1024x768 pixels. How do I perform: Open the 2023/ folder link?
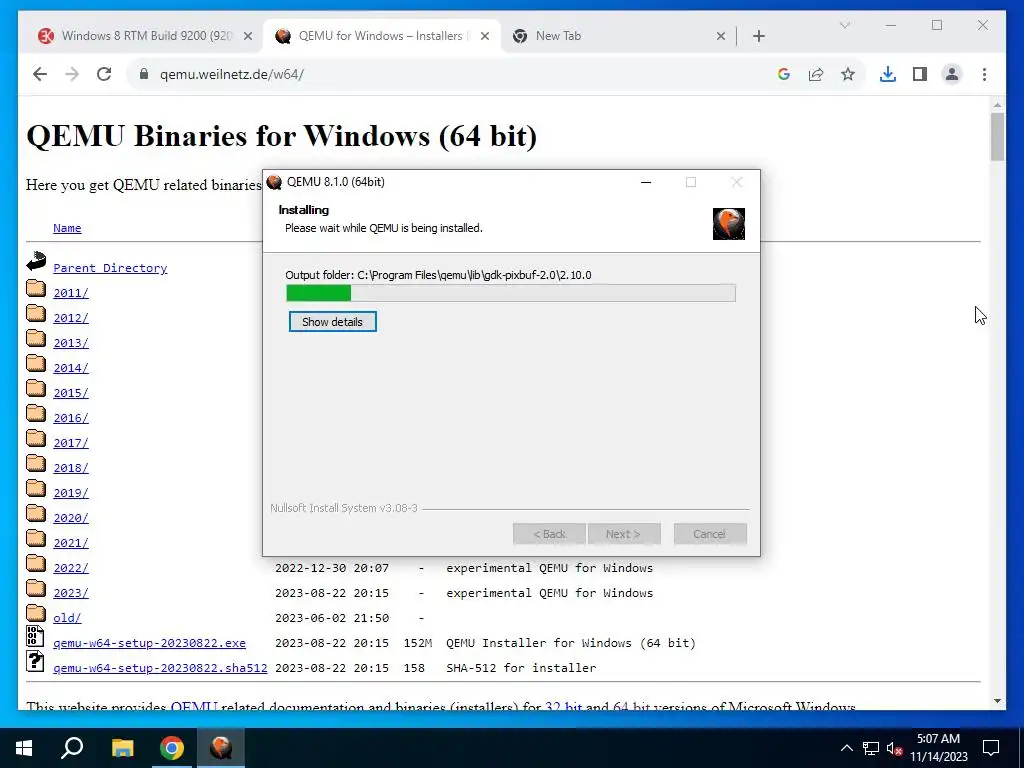(x=71, y=593)
